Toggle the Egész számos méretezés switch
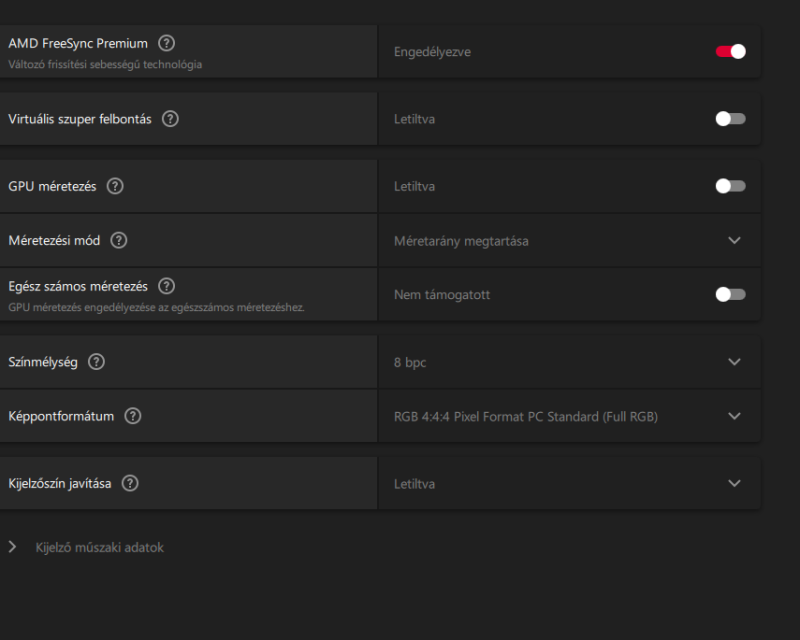The height and width of the screenshot is (640, 800). [x=730, y=294]
